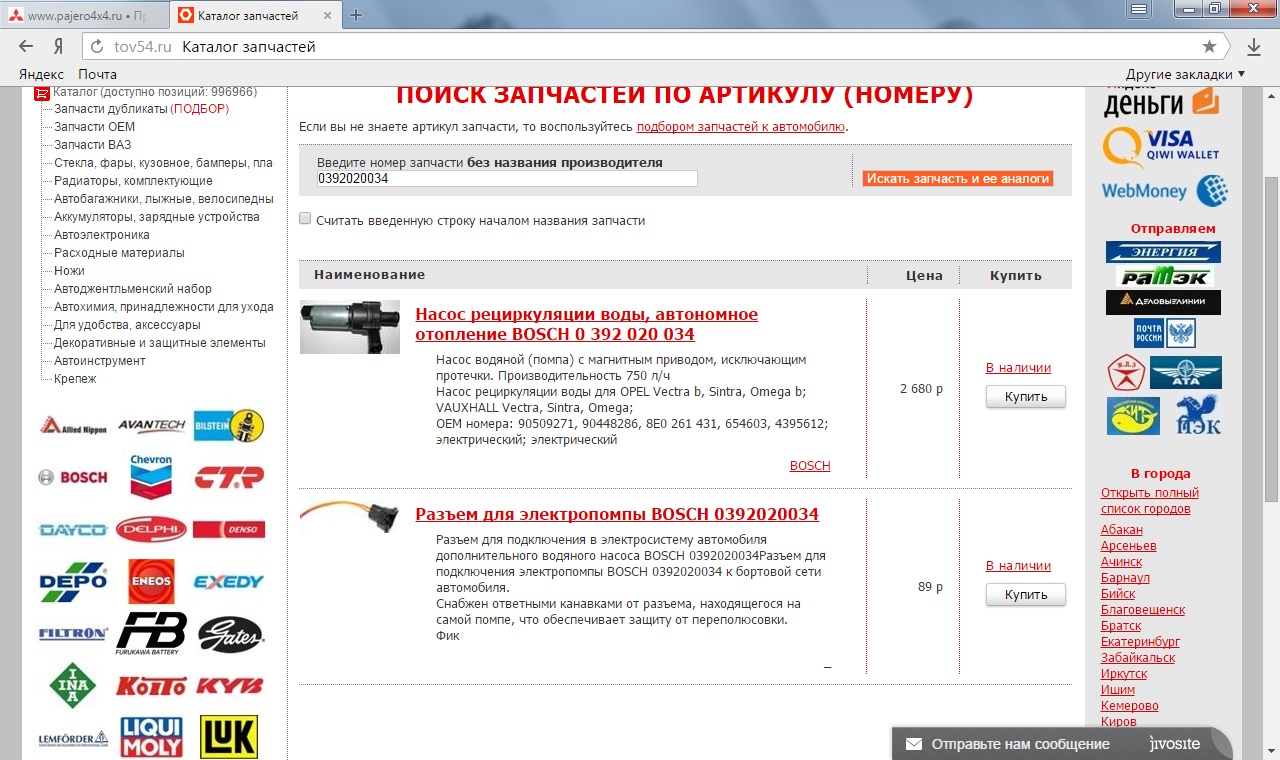Click the Gates brand logo
Image resolution: width=1280 pixels, height=760 pixels.
coord(230,633)
